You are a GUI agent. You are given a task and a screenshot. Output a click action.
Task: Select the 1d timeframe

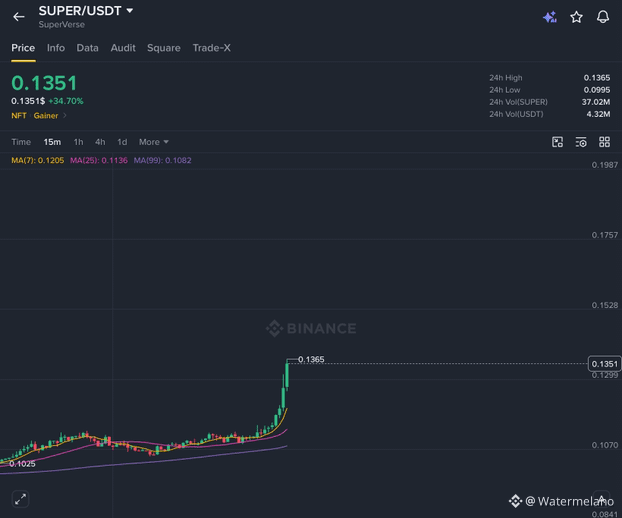click(122, 142)
